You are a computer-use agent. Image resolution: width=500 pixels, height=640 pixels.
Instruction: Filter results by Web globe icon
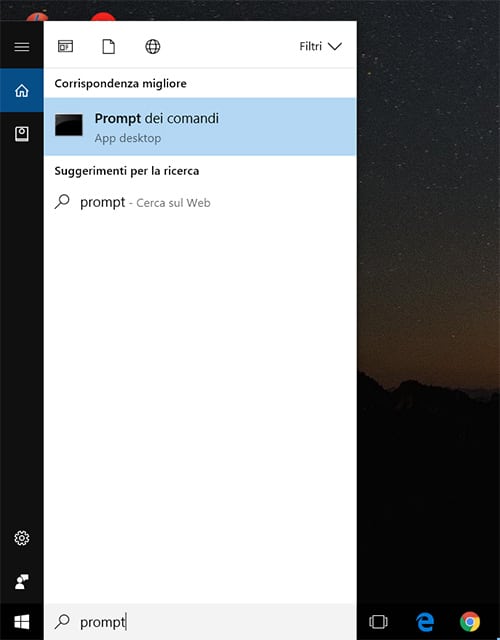click(x=153, y=47)
